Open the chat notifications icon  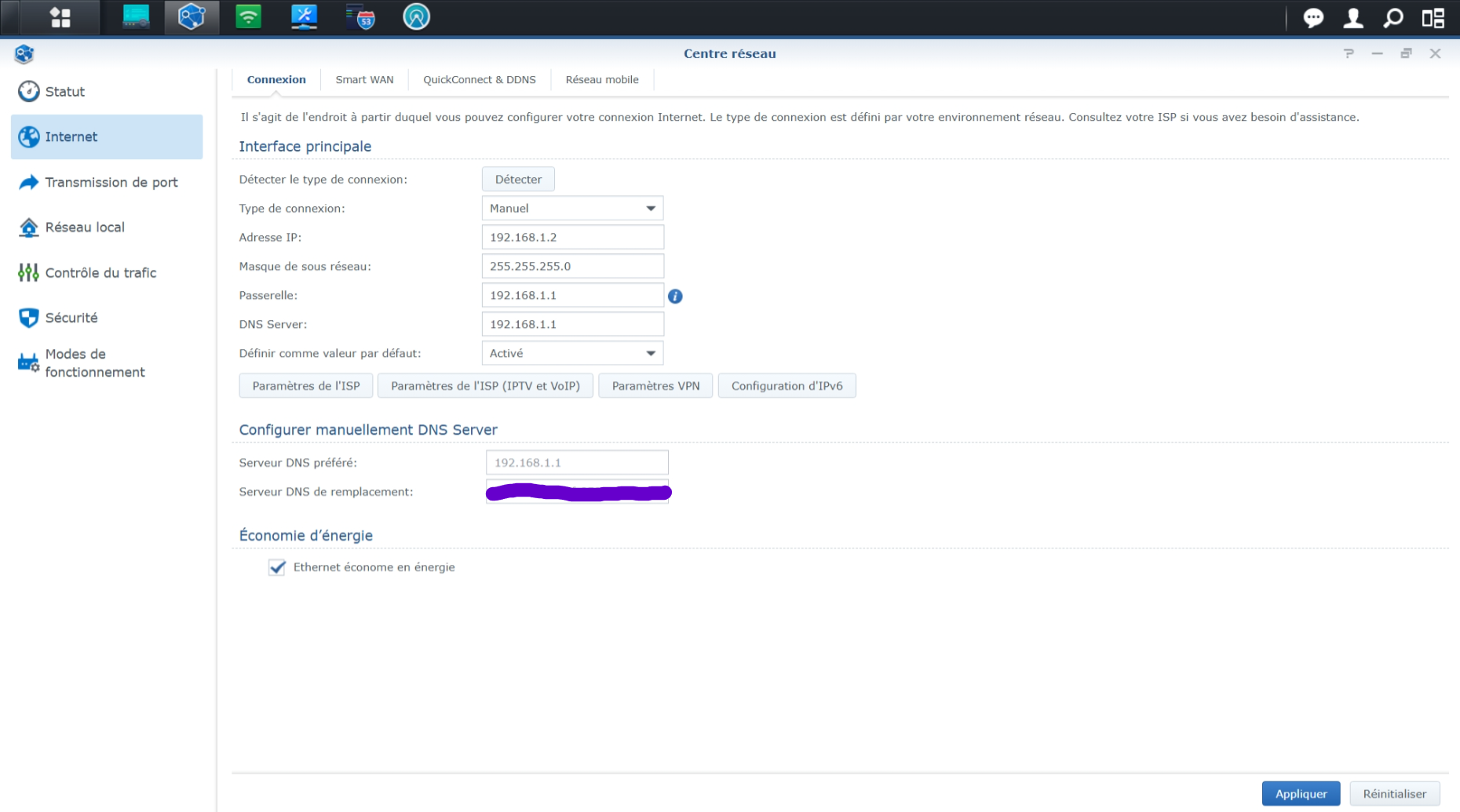pyautogui.click(x=1312, y=17)
